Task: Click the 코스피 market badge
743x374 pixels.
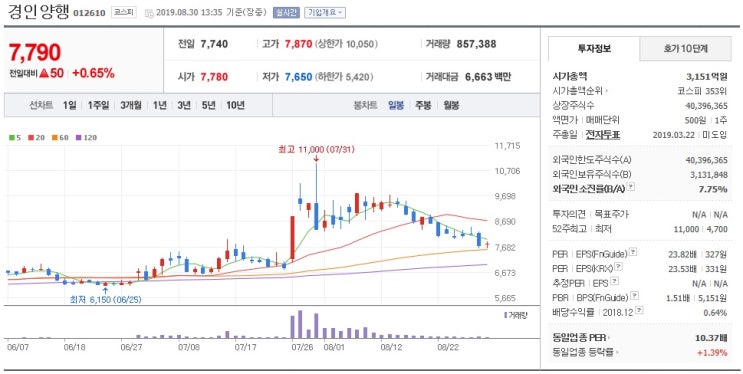Action: click(x=124, y=12)
